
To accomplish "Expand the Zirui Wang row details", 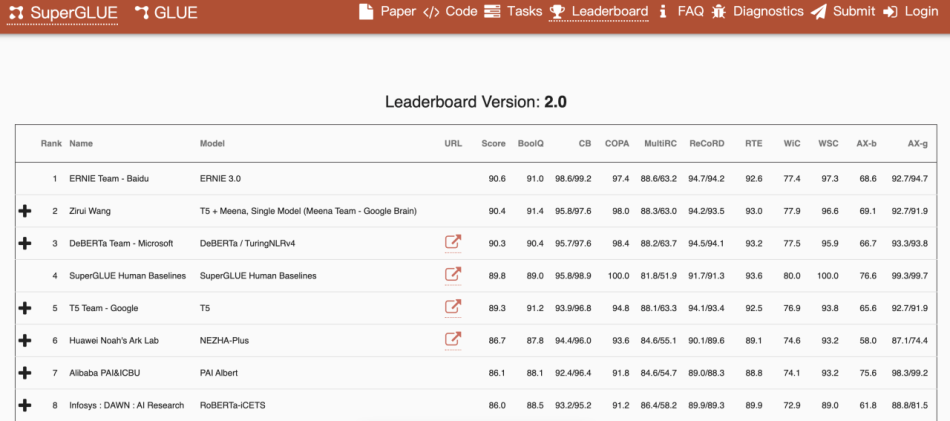I will [x=25, y=211].
